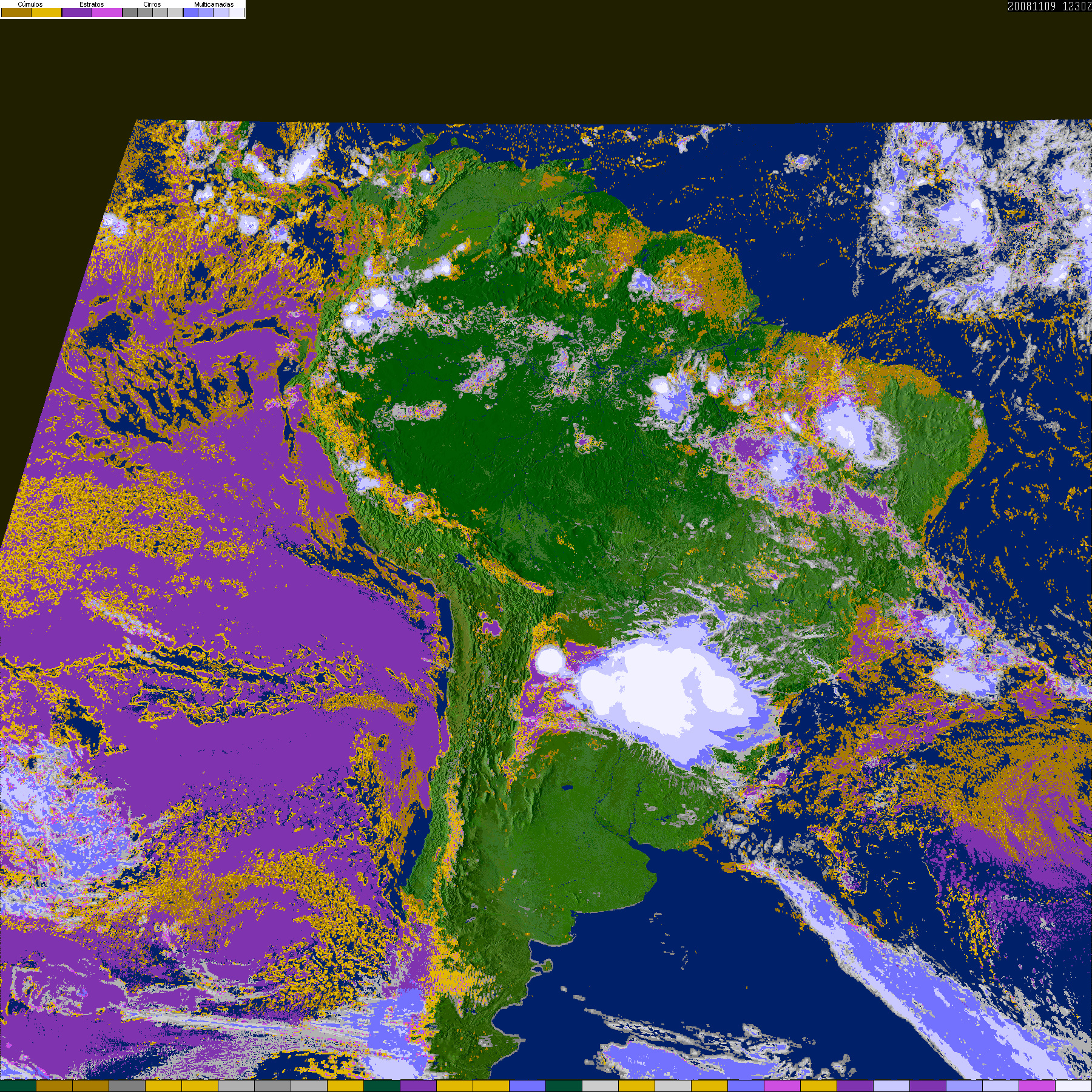The width and height of the screenshot is (1092, 1092).
Task: Click the "20081109 1230Z" timestamp
Action: coord(1050,6)
